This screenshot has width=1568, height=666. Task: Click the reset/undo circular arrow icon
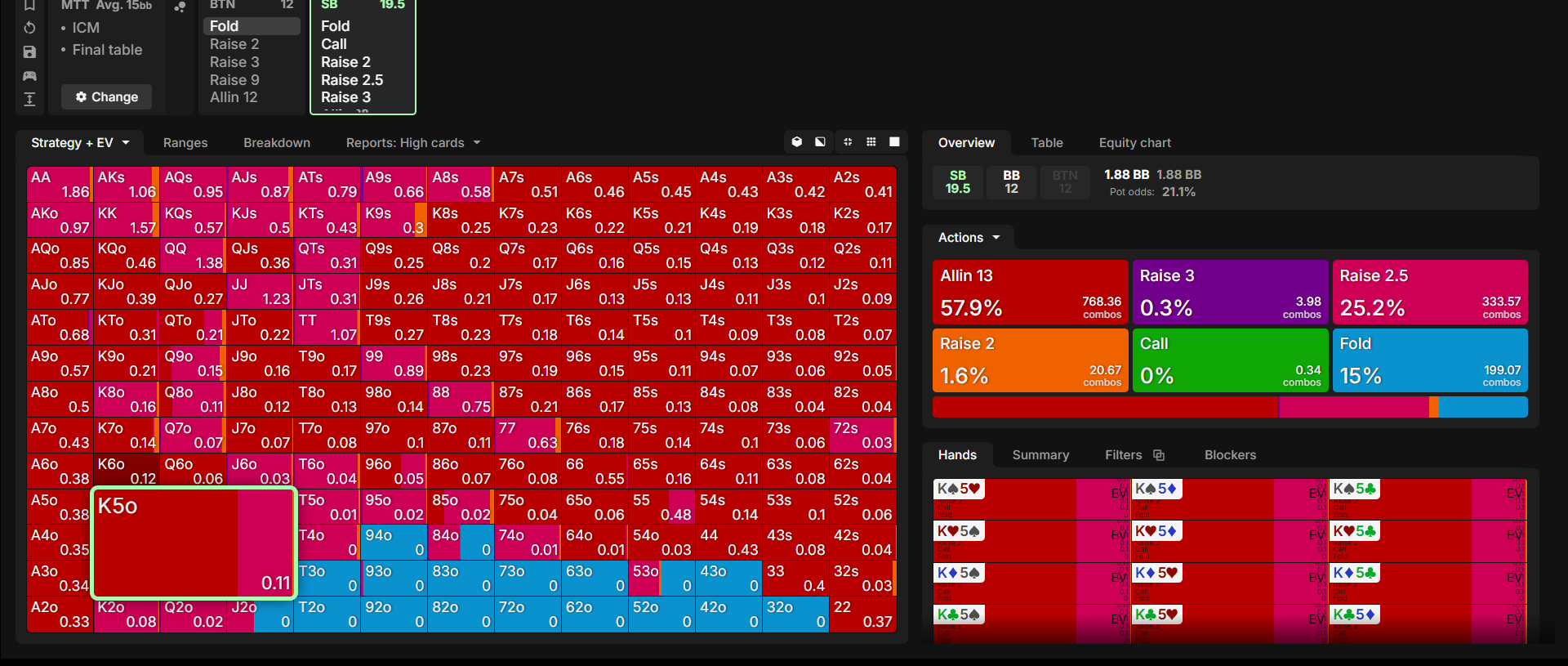[29, 28]
